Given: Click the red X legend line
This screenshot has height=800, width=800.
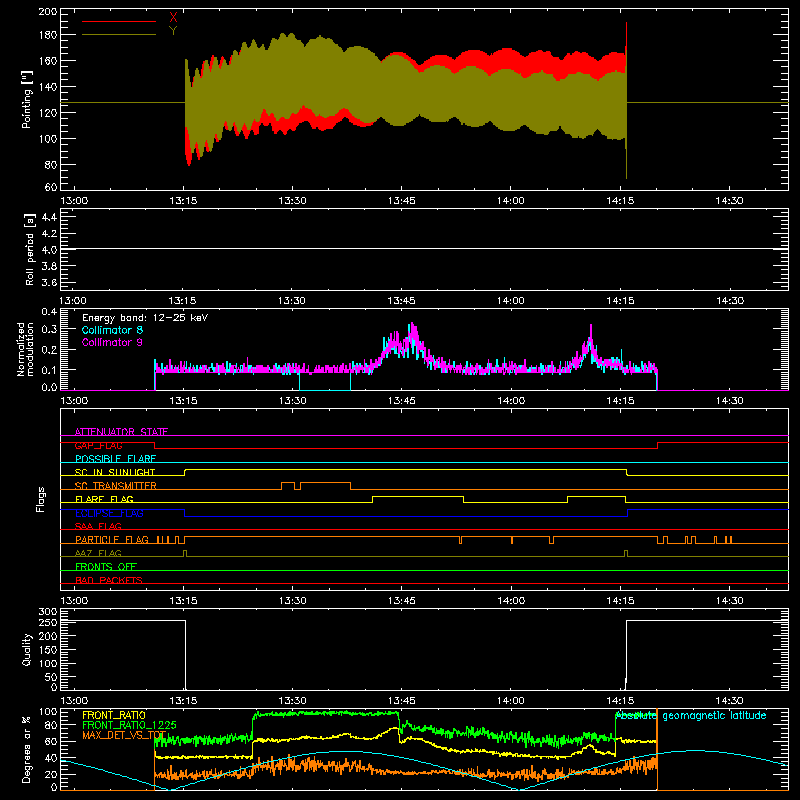Looking at the screenshot, I should pyautogui.click(x=119, y=21).
